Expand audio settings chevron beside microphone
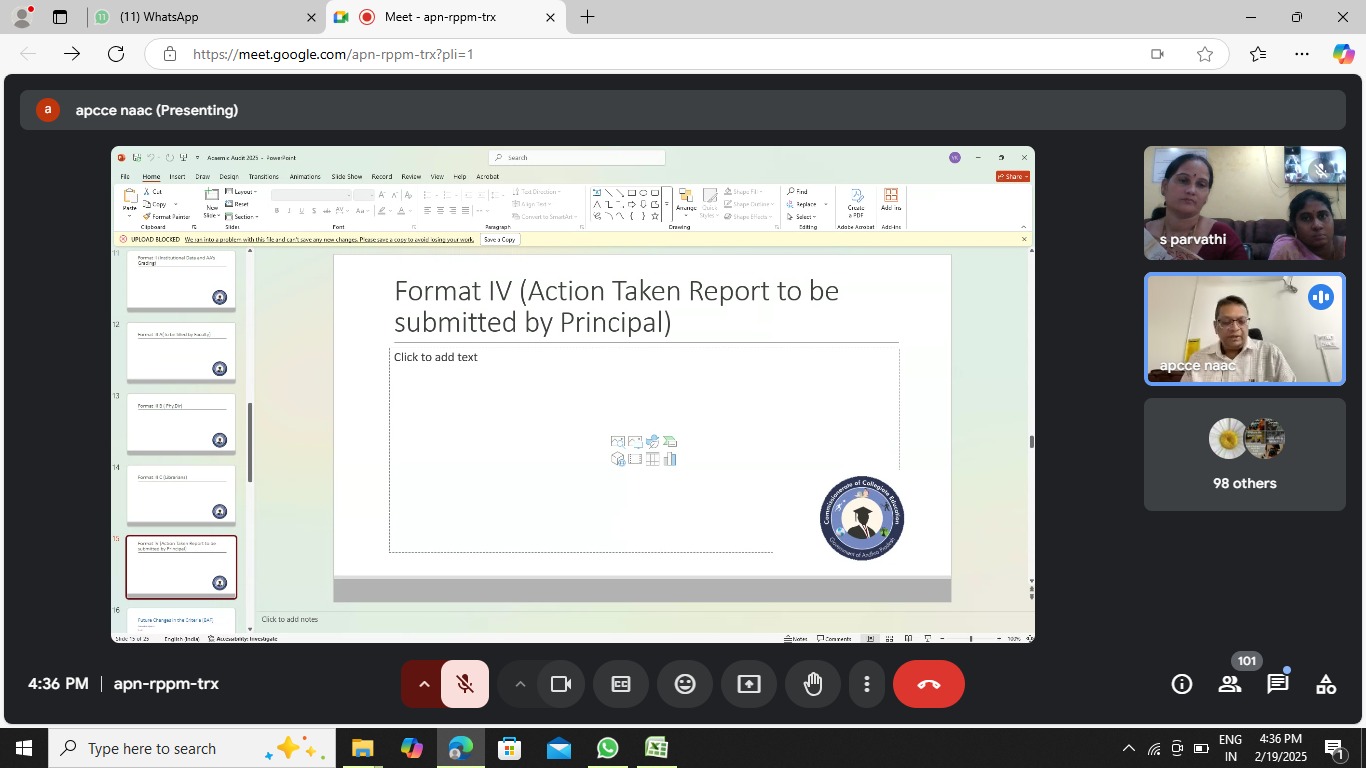 424,684
